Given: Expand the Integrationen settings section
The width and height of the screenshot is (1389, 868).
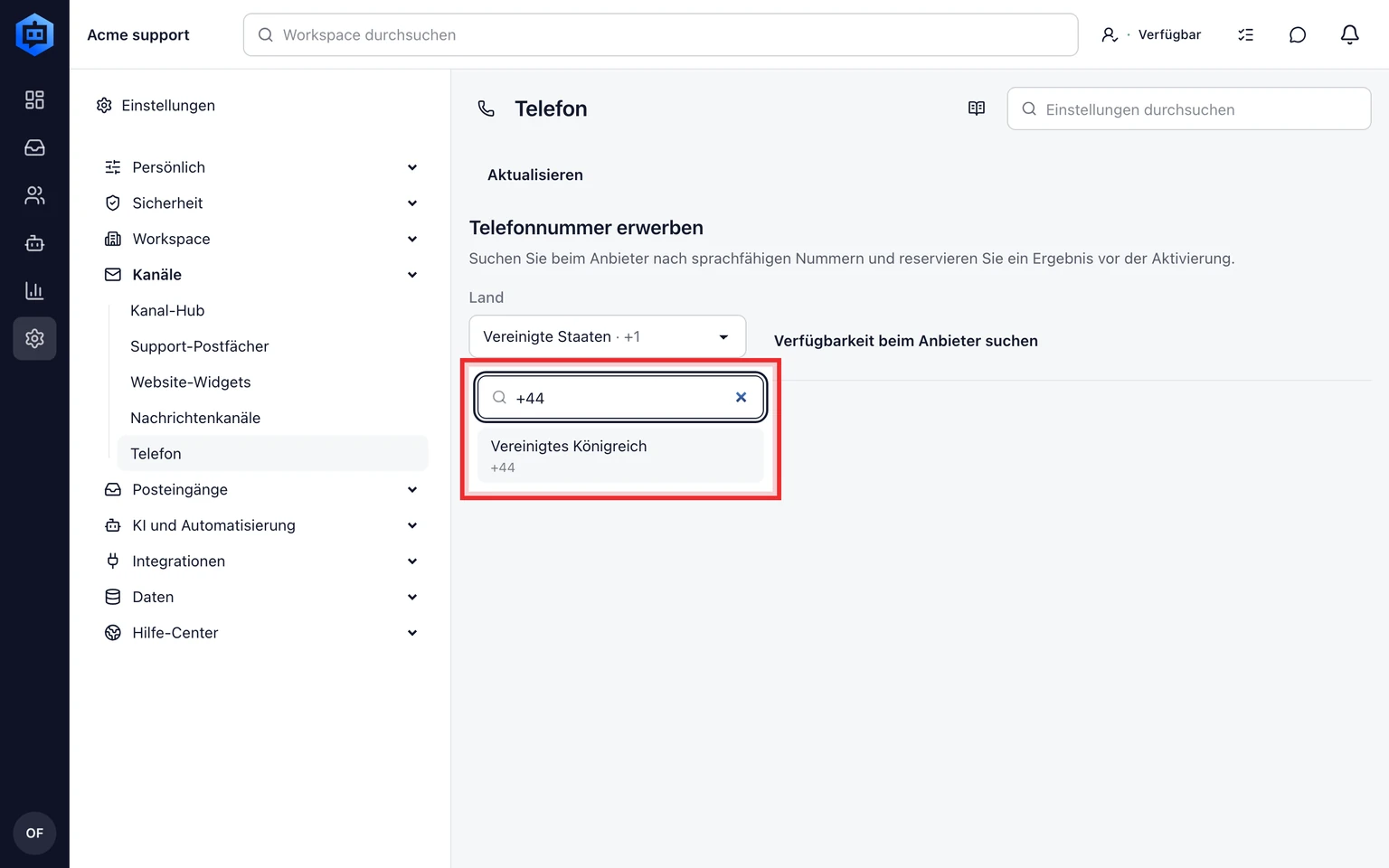Looking at the screenshot, I should [262, 561].
